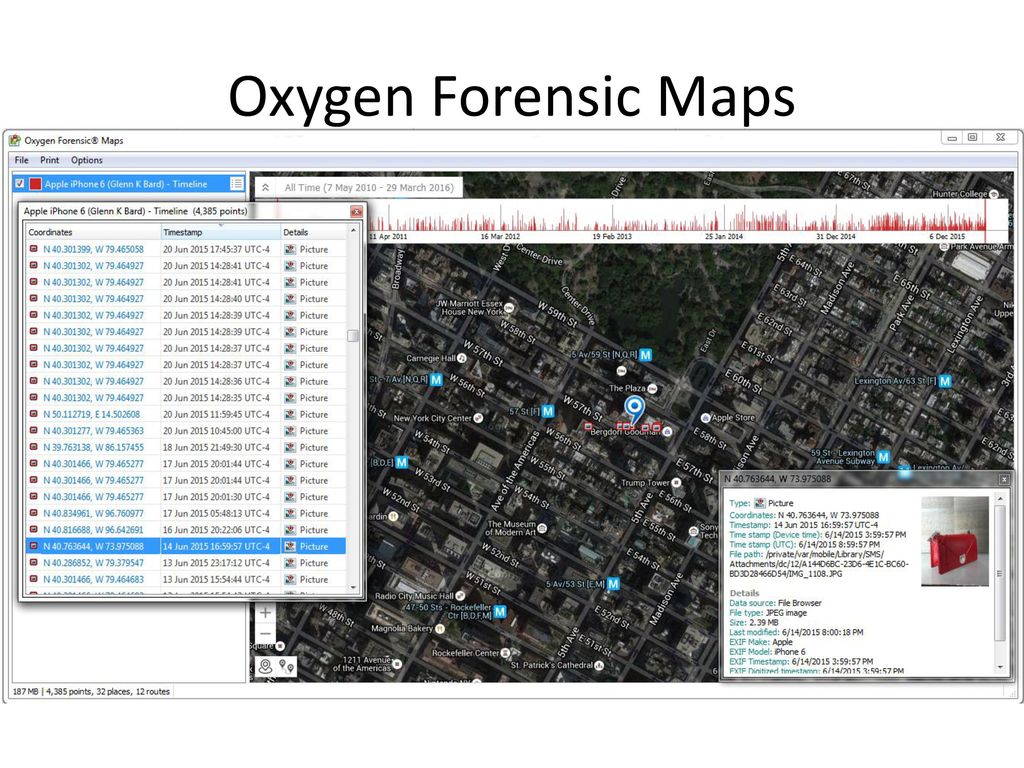This screenshot has width=1024, height=768.
Task: Zoom in on the map
Action: [x=265, y=613]
